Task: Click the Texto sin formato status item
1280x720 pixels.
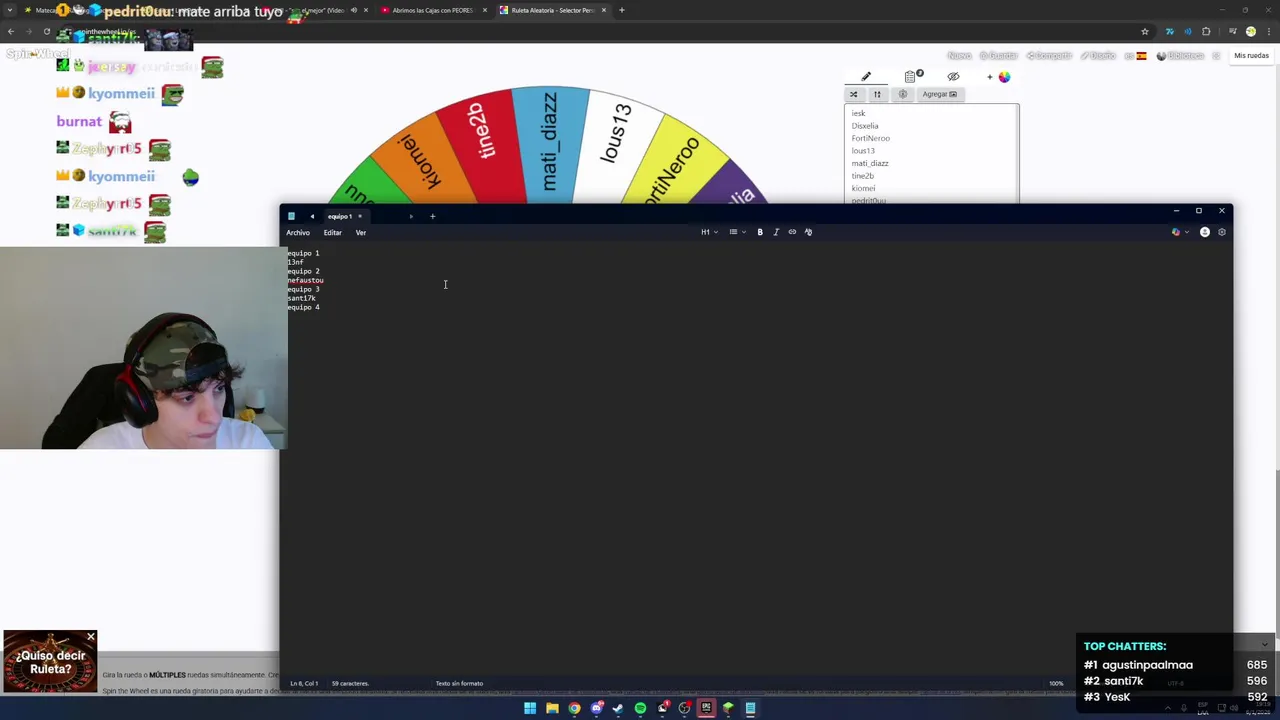Action: pos(459,684)
